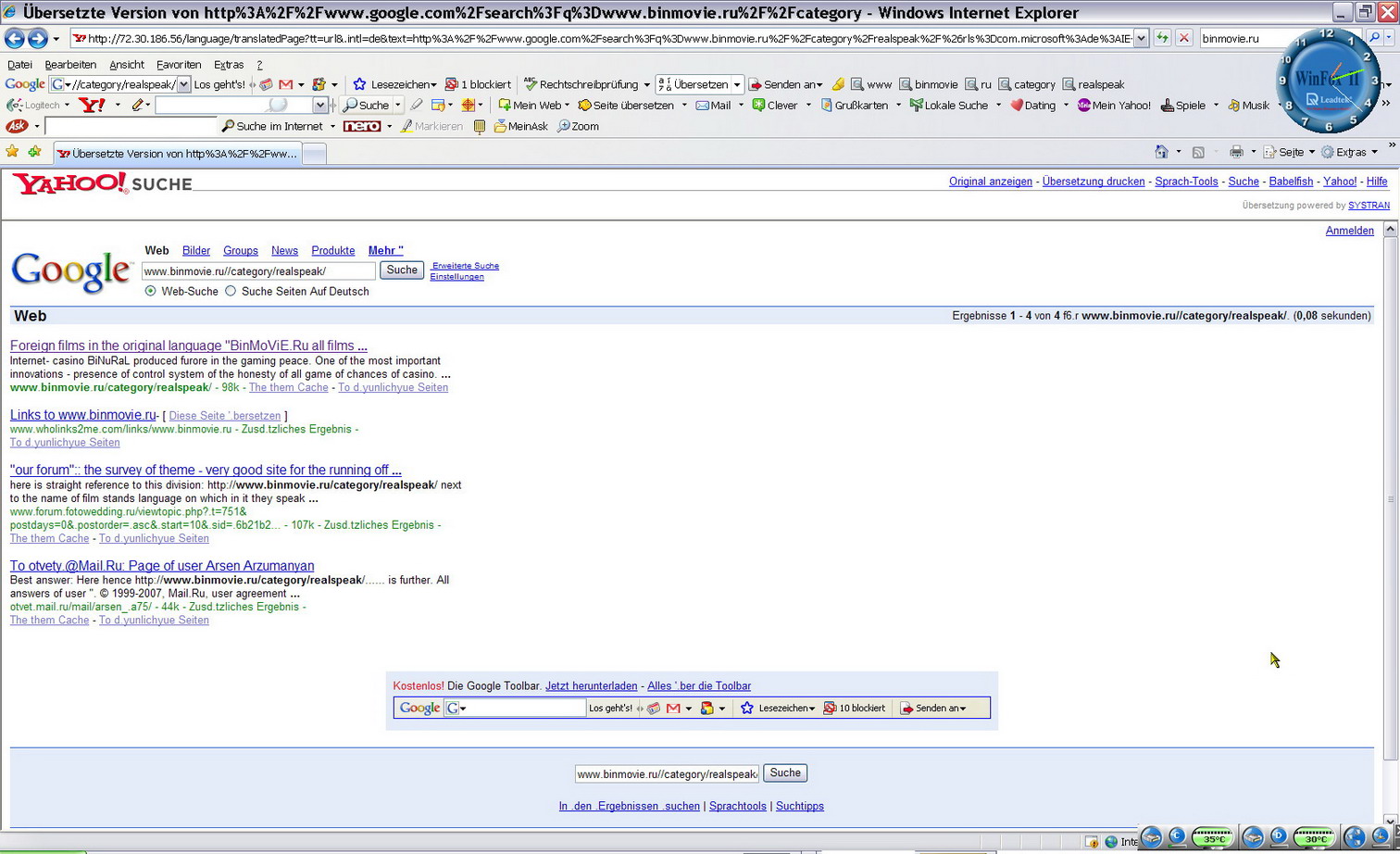
Task: Open a new blank tab
Action: coord(315,153)
